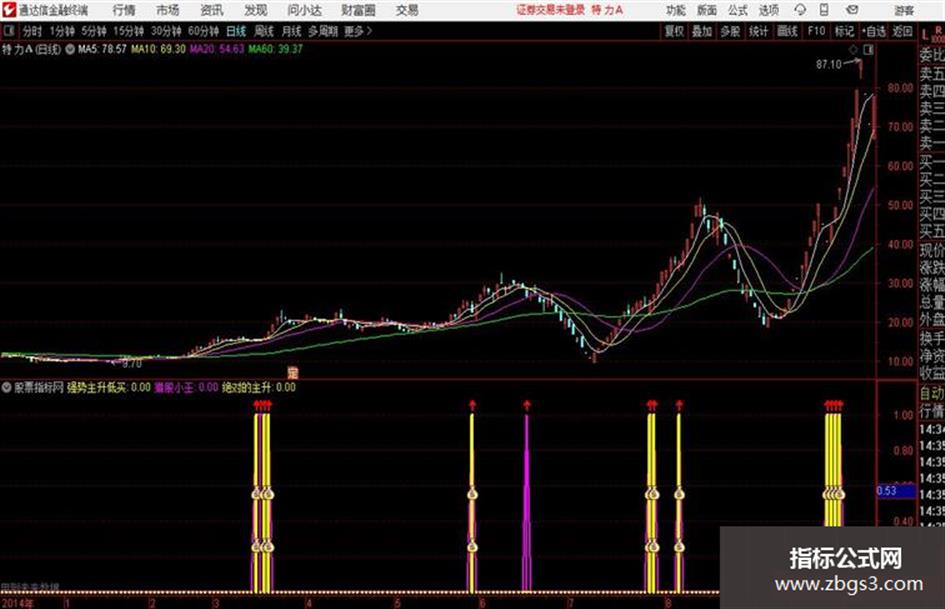Click the diamond icon at chart top right
Viewport: 945px width, 609px height.
click(x=853, y=50)
